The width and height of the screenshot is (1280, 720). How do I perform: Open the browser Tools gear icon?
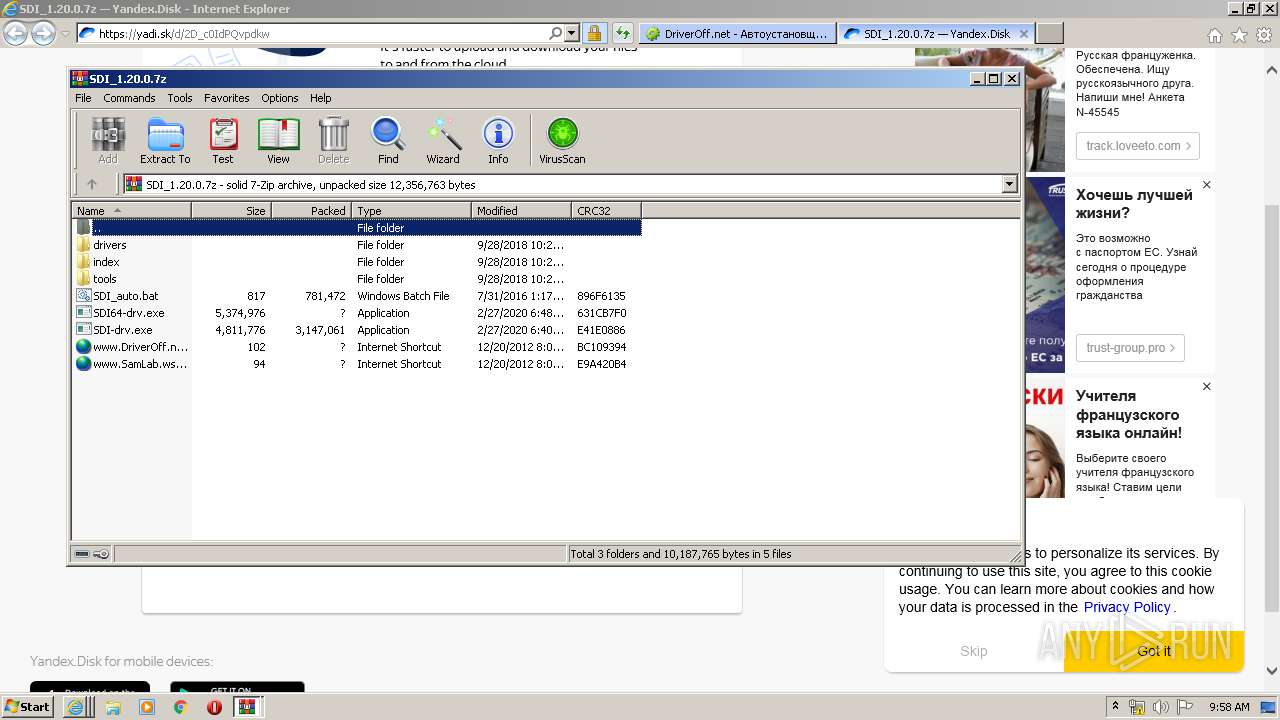tap(1264, 35)
